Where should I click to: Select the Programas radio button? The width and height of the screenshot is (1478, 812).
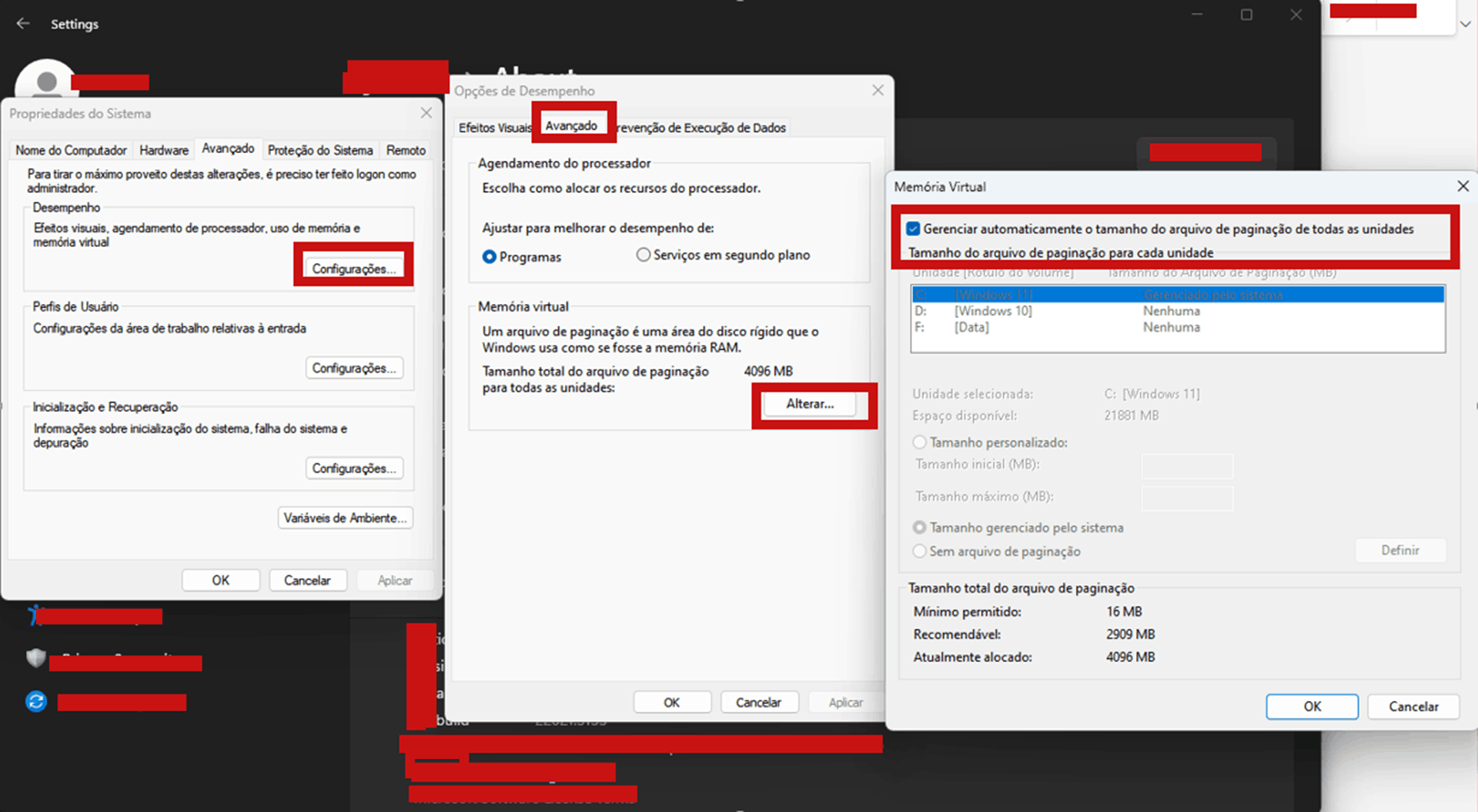pyautogui.click(x=490, y=256)
